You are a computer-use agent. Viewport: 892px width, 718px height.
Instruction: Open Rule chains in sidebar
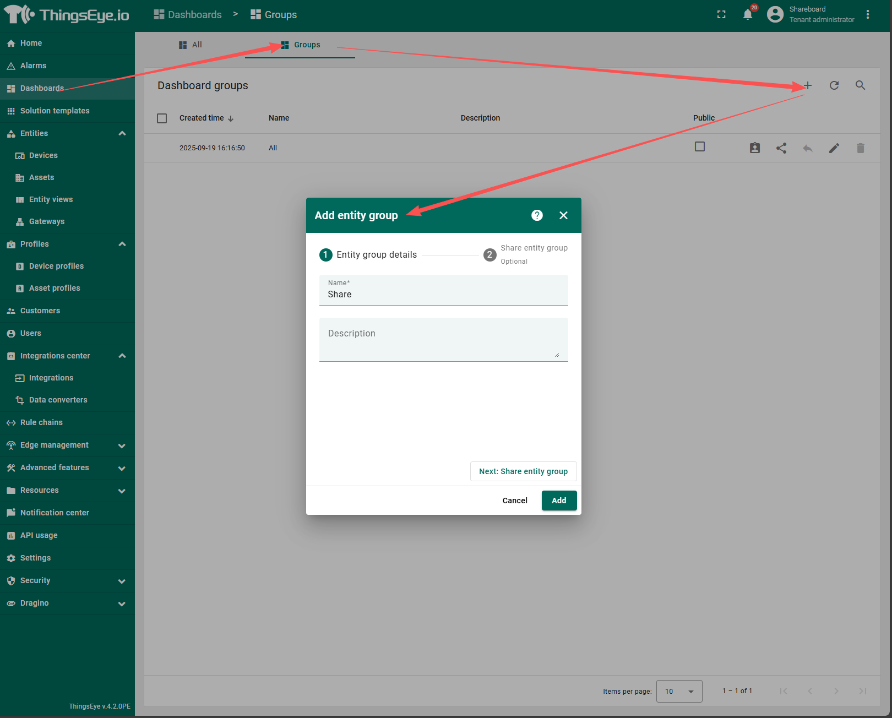coord(41,423)
